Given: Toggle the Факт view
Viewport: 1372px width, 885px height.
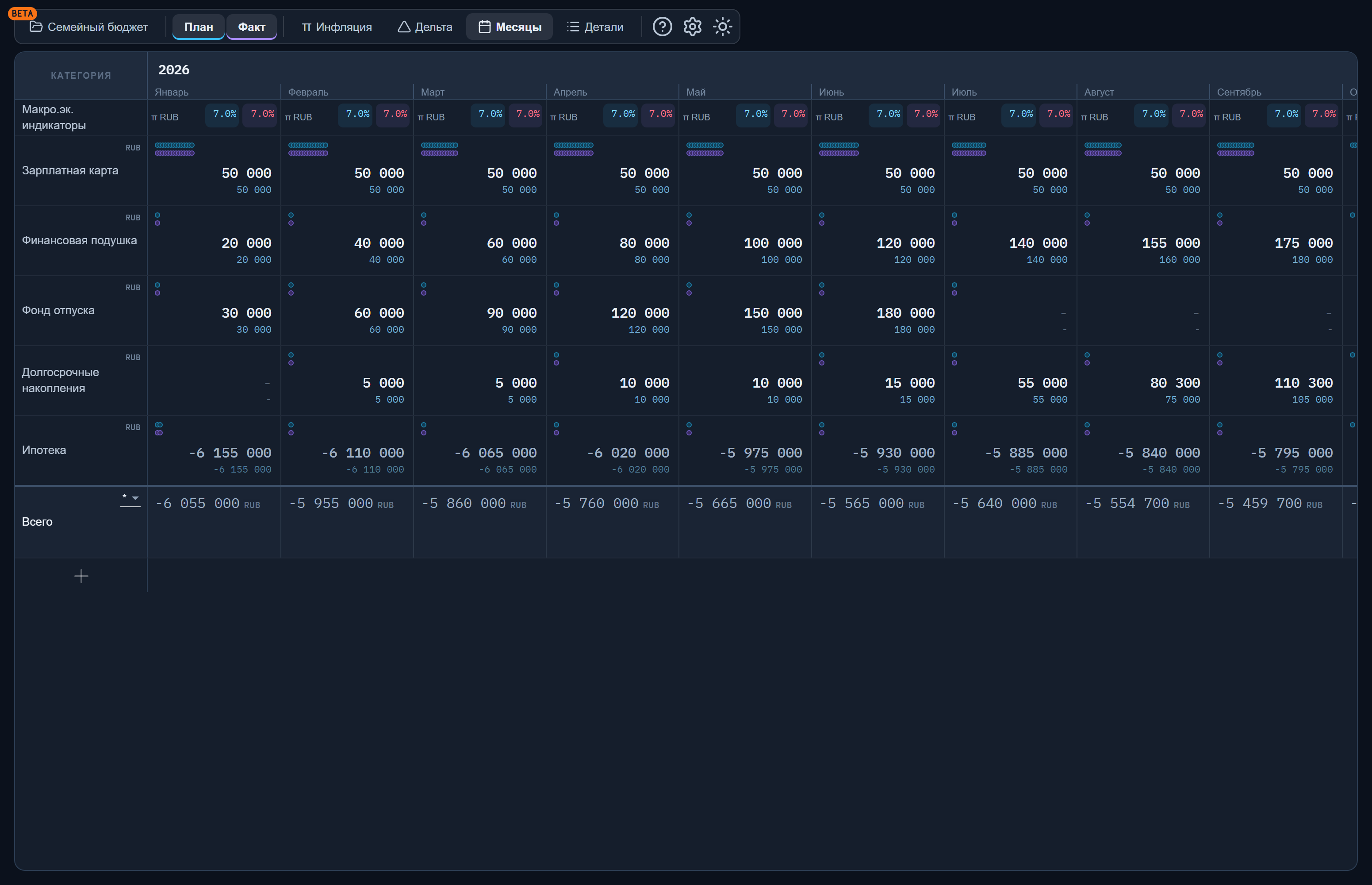Looking at the screenshot, I should pos(252,27).
